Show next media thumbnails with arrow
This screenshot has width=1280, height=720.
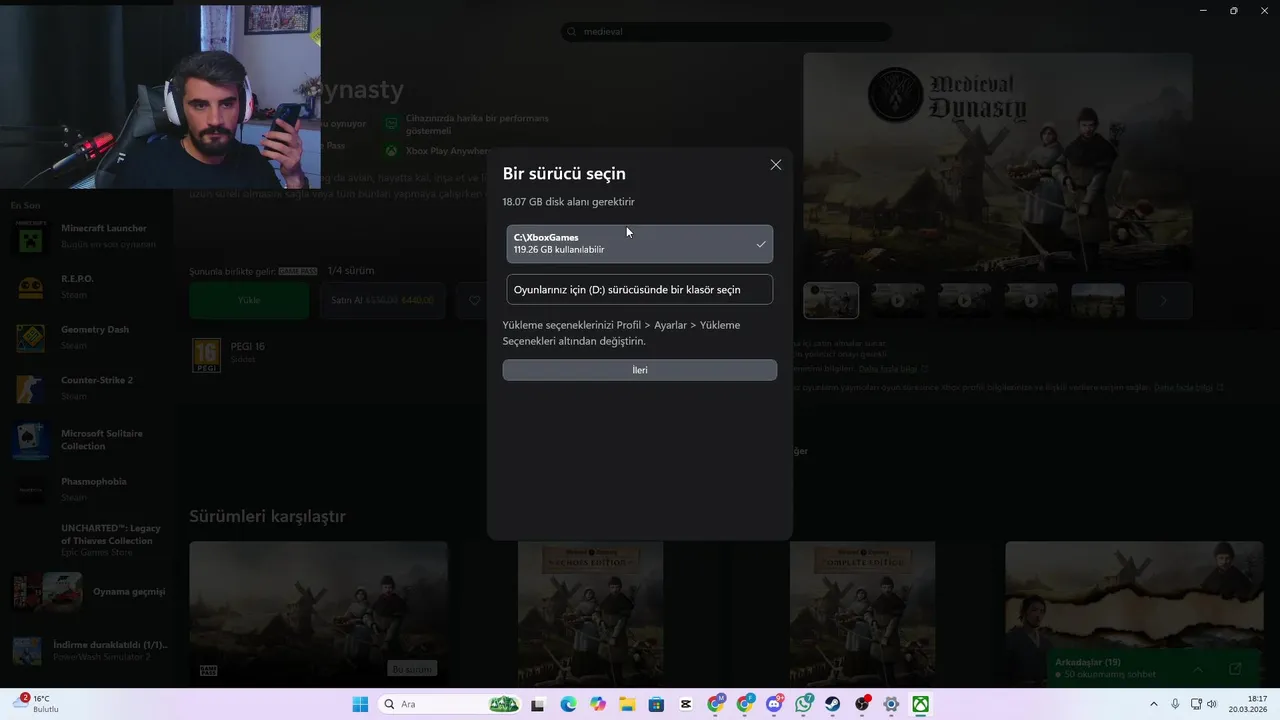tap(1163, 300)
